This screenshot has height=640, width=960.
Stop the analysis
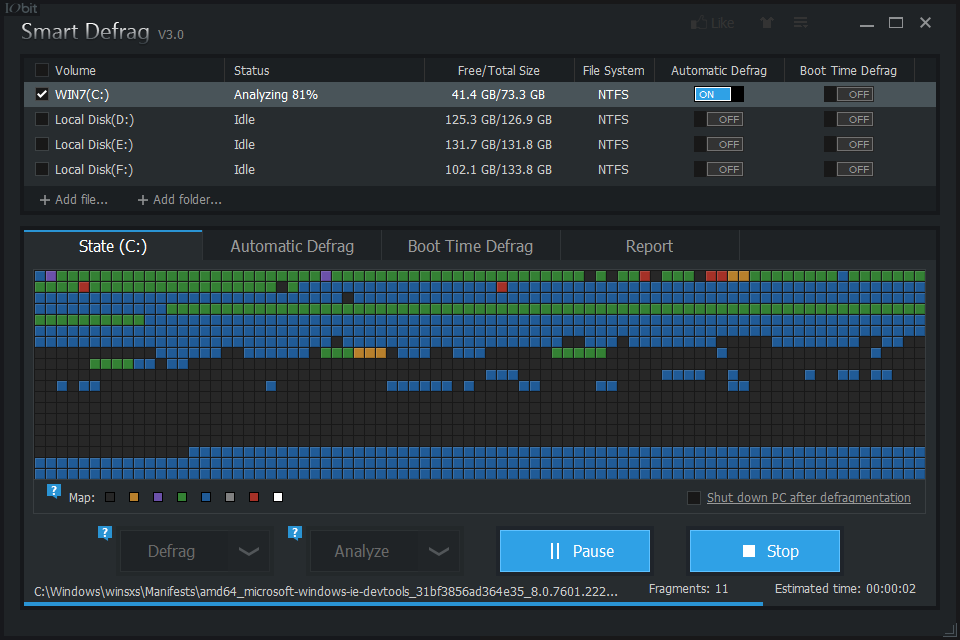[765, 551]
